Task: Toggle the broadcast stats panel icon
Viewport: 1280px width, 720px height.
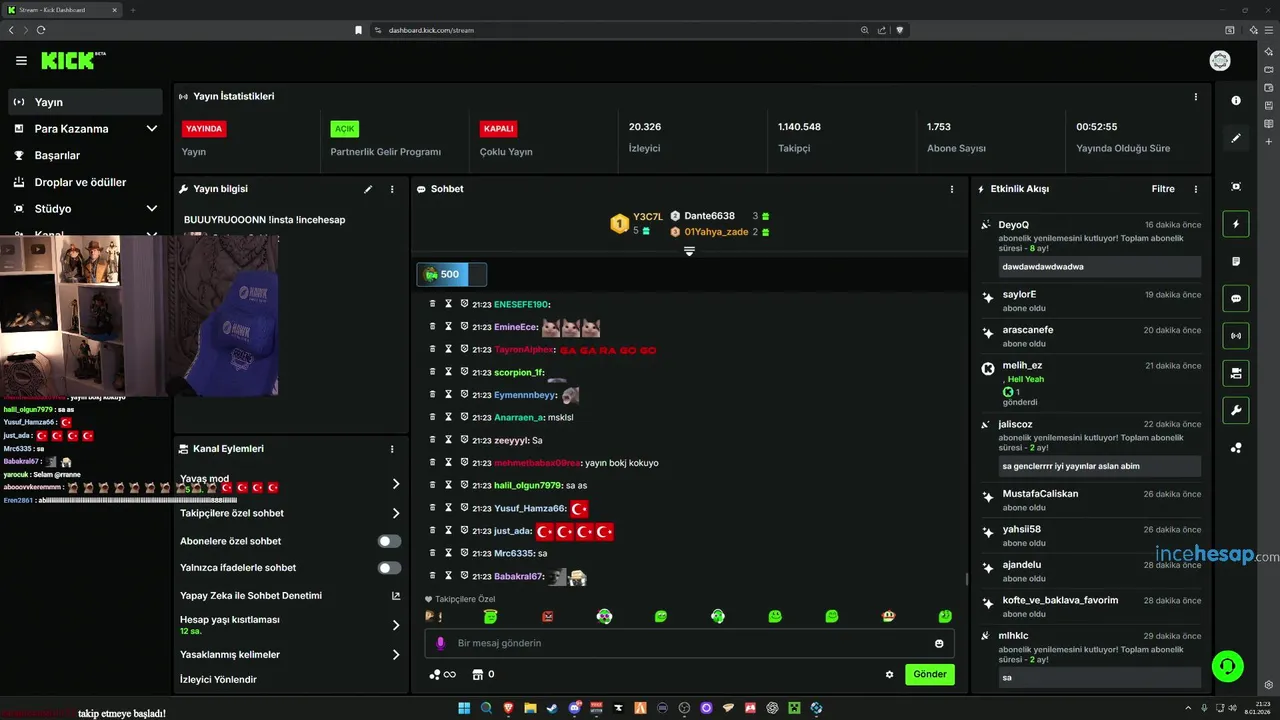Action: coord(1236,335)
